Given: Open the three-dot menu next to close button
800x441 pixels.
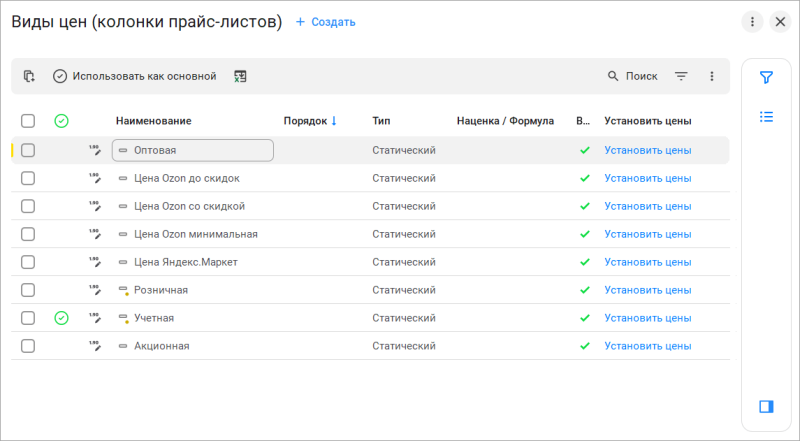Looking at the screenshot, I should coord(752,22).
